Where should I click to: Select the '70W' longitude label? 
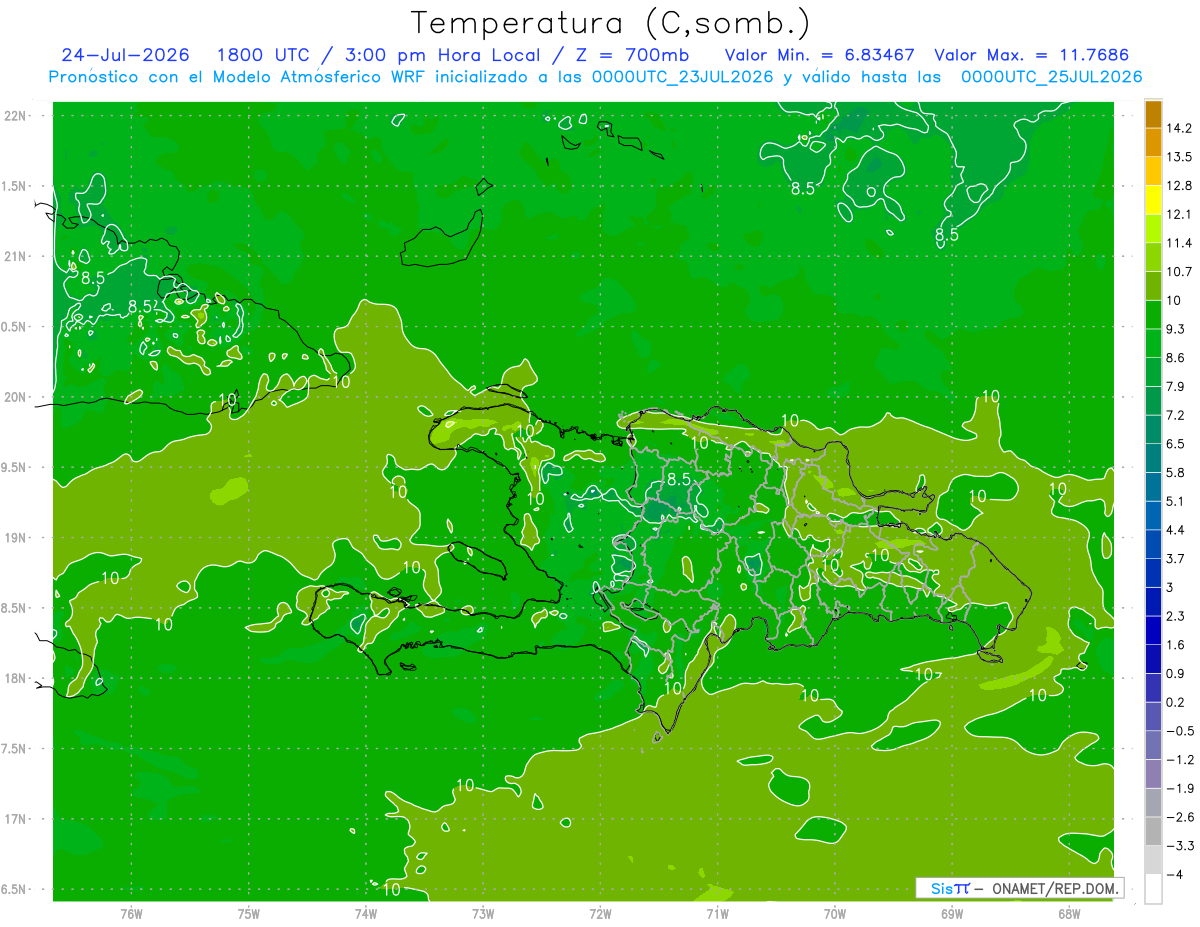pos(834,913)
